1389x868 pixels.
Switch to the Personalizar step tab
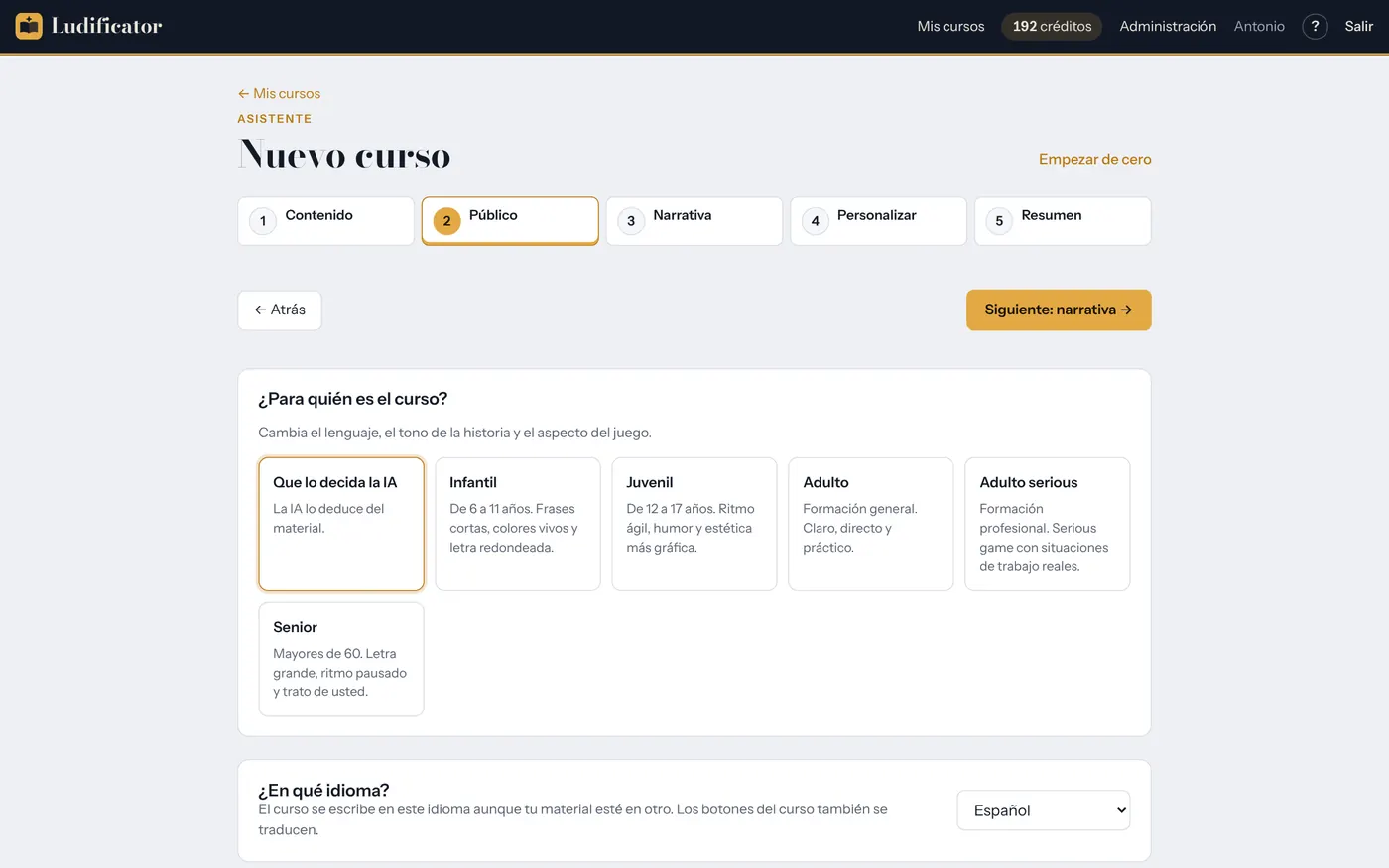pos(878,221)
